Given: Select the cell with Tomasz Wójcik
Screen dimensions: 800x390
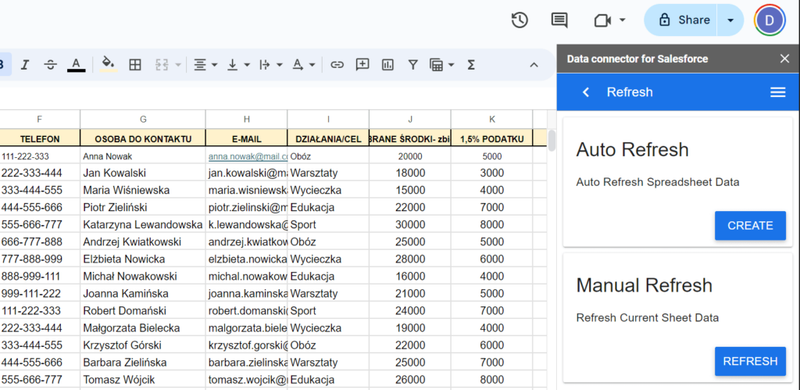Looking at the screenshot, I should tap(143, 380).
